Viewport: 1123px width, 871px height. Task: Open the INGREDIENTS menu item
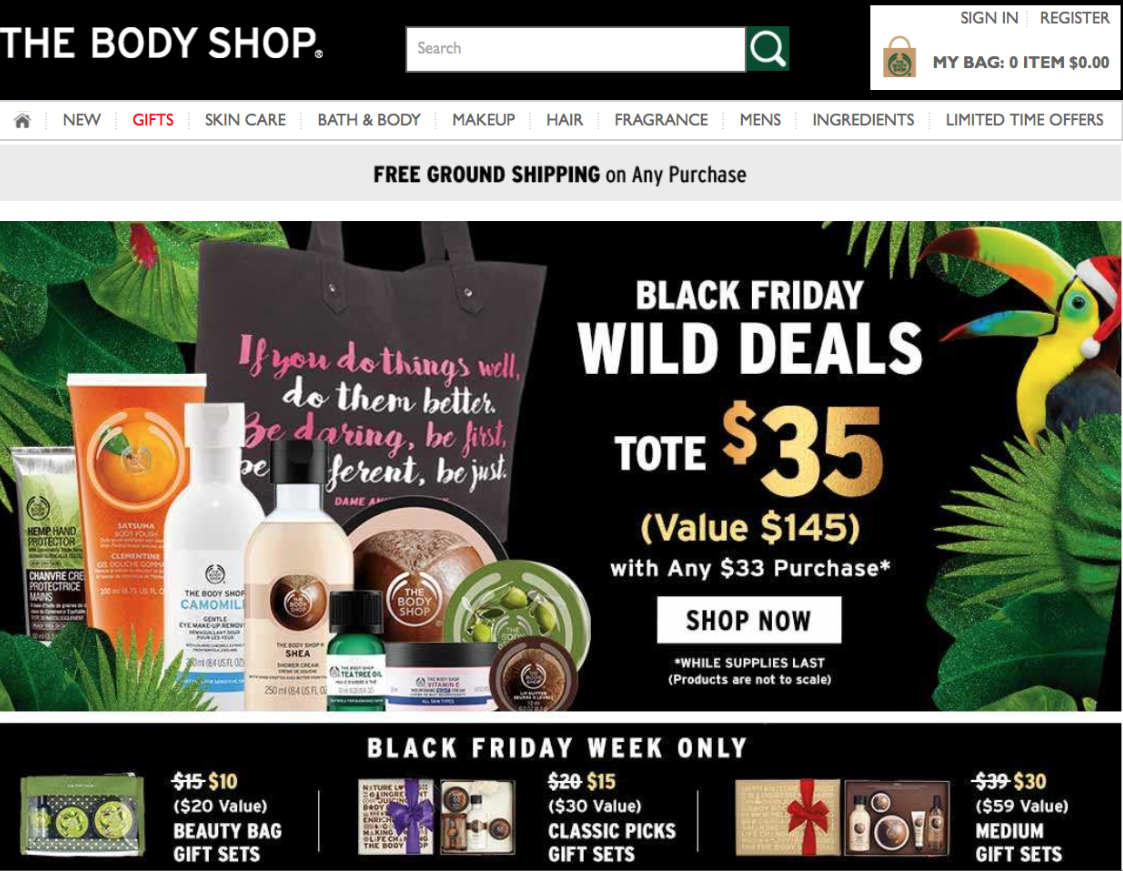[x=863, y=120]
